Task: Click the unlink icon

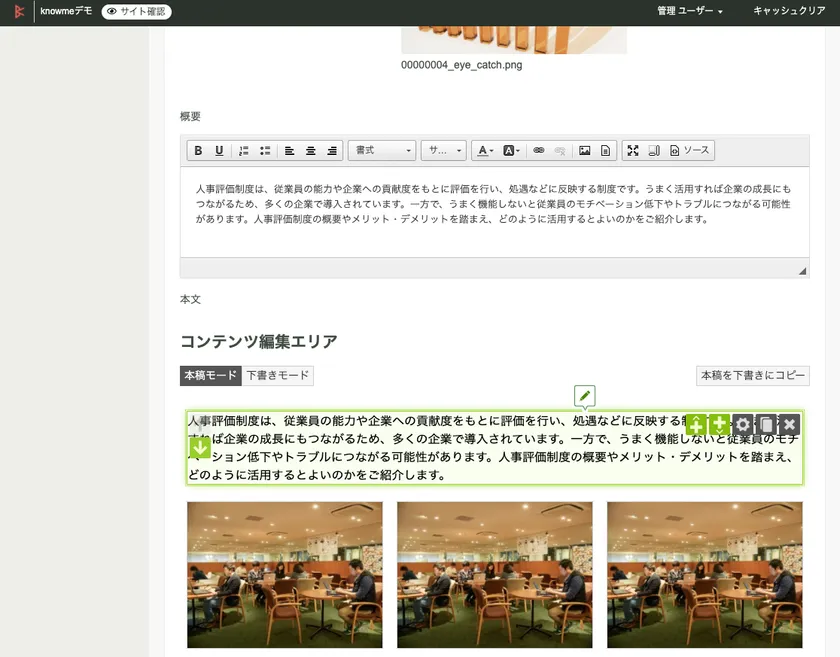Action: [x=560, y=151]
